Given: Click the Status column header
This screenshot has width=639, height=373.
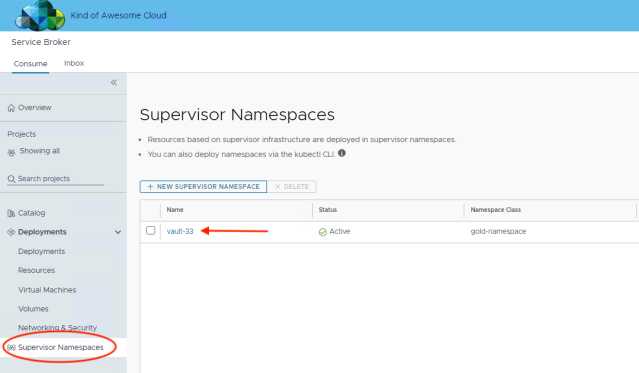Looking at the screenshot, I should click(328, 210).
